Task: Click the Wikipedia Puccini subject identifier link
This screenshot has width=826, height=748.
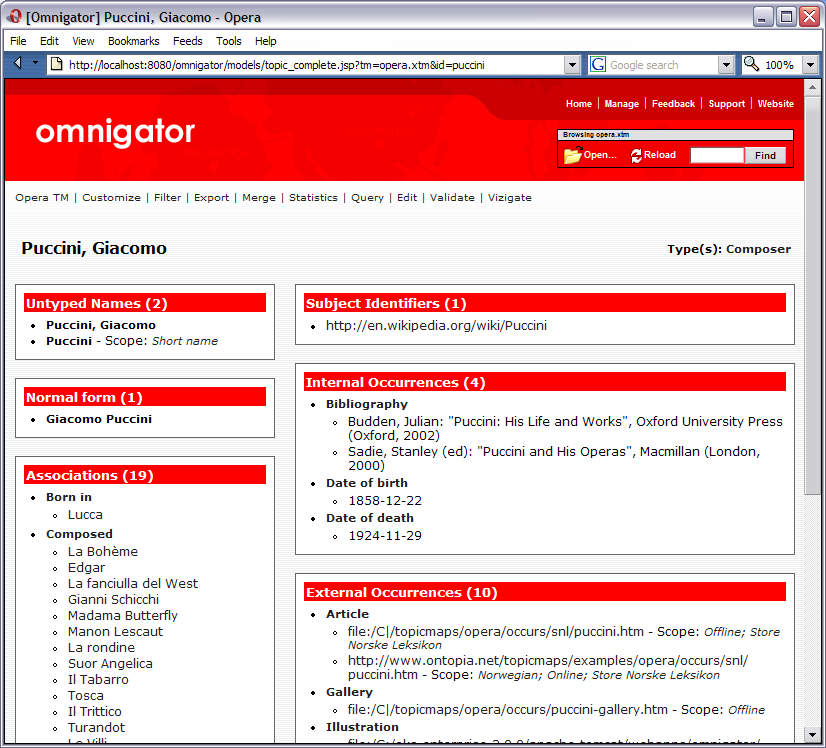Action: coord(436,326)
